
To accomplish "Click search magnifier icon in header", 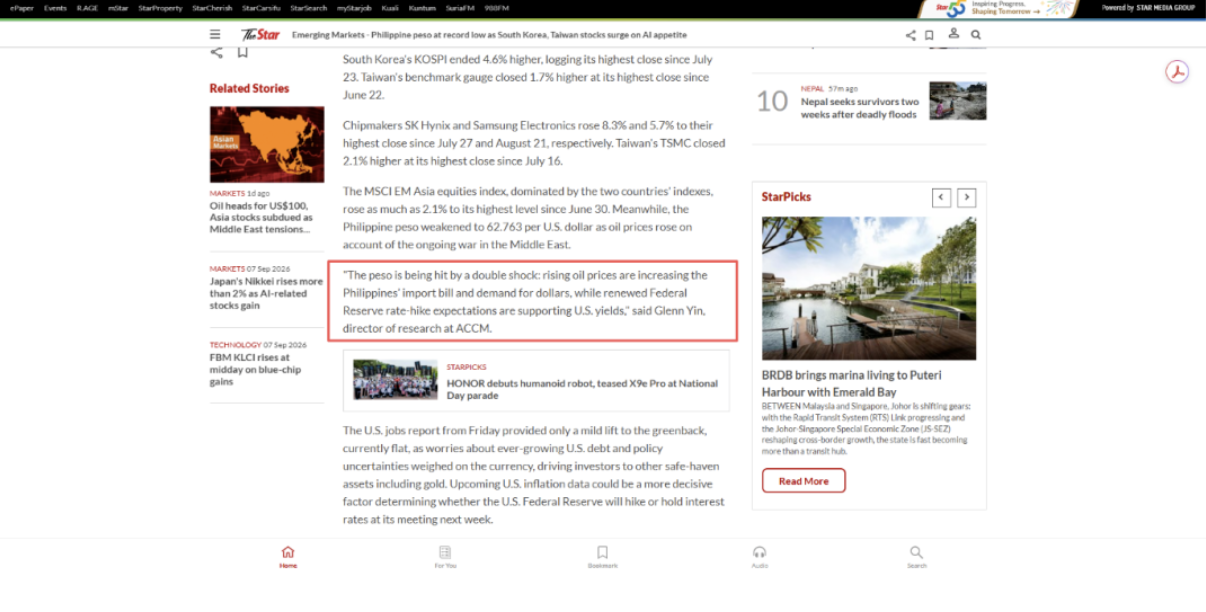I will [976, 35].
